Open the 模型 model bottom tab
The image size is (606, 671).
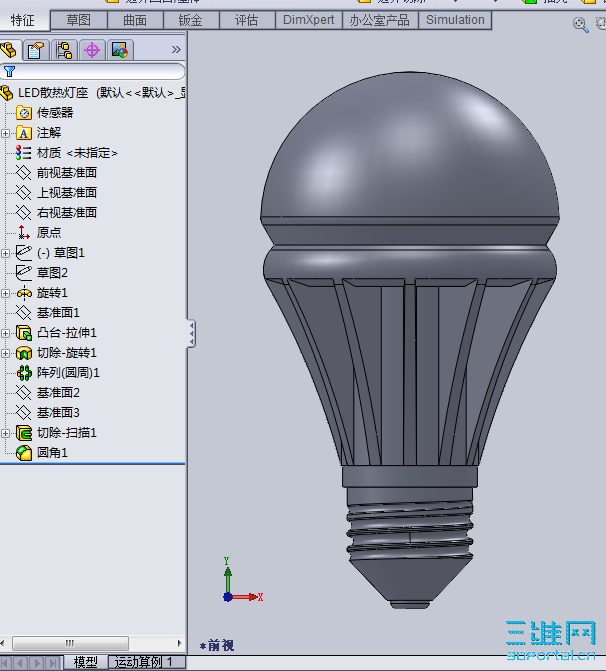[x=86, y=662]
